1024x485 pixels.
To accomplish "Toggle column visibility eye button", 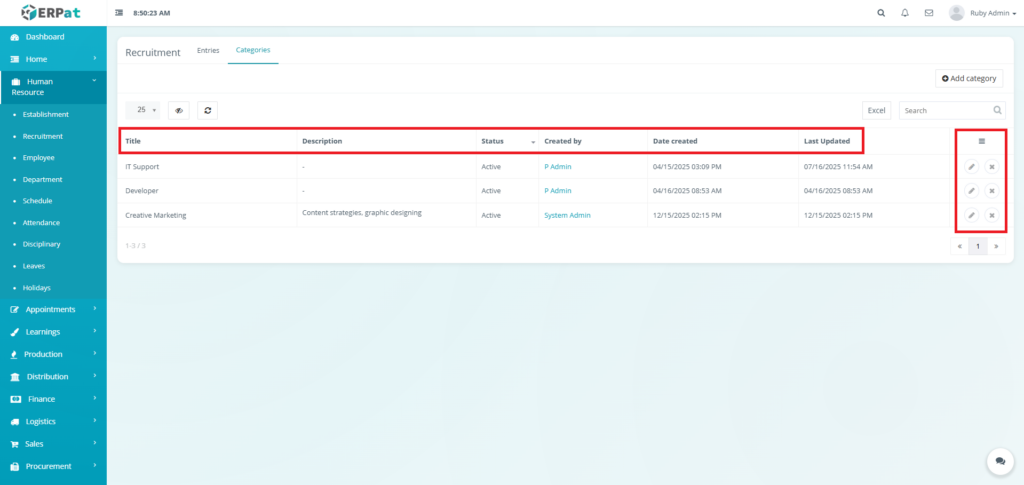I will click(x=179, y=110).
